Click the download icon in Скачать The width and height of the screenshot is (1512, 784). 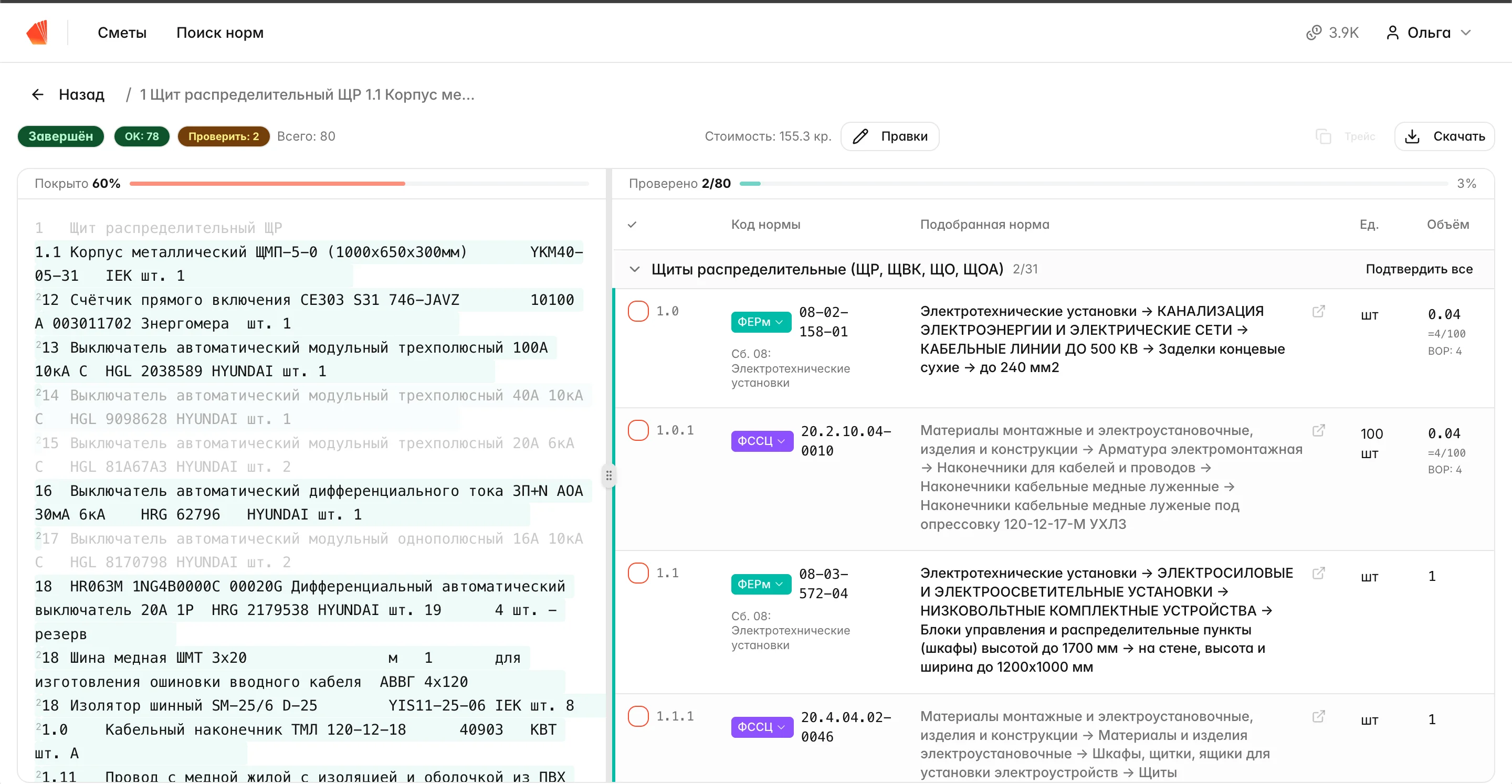(1412, 136)
